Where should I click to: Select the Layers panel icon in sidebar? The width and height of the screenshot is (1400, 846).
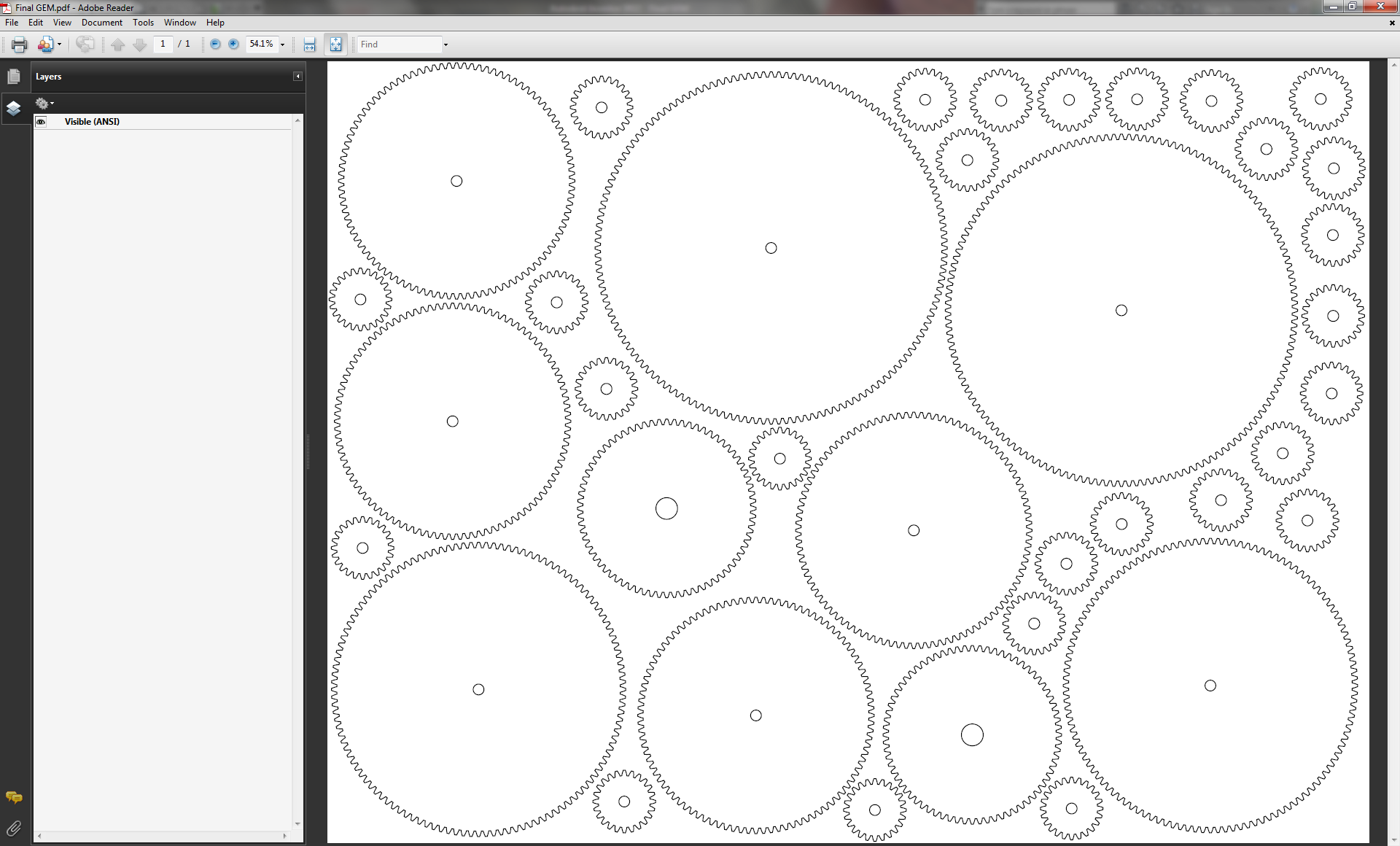14,109
